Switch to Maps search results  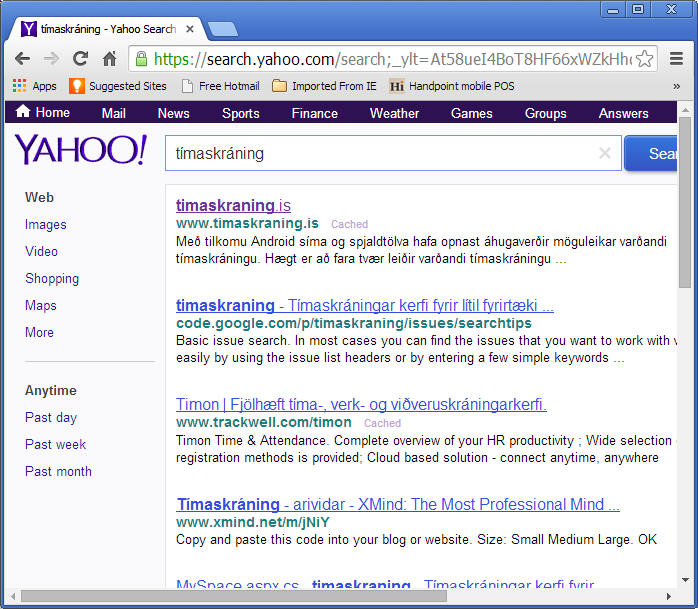coord(41,305)
